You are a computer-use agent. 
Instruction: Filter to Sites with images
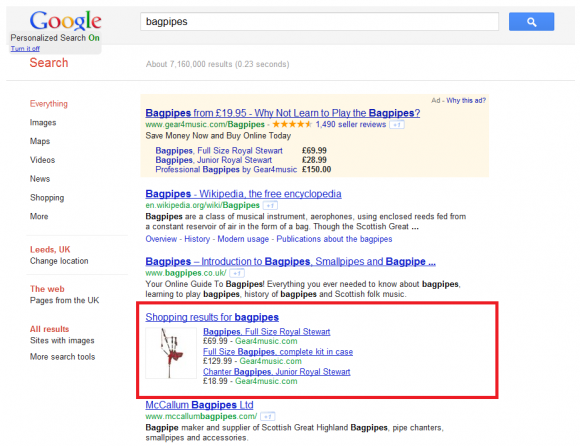62,341
